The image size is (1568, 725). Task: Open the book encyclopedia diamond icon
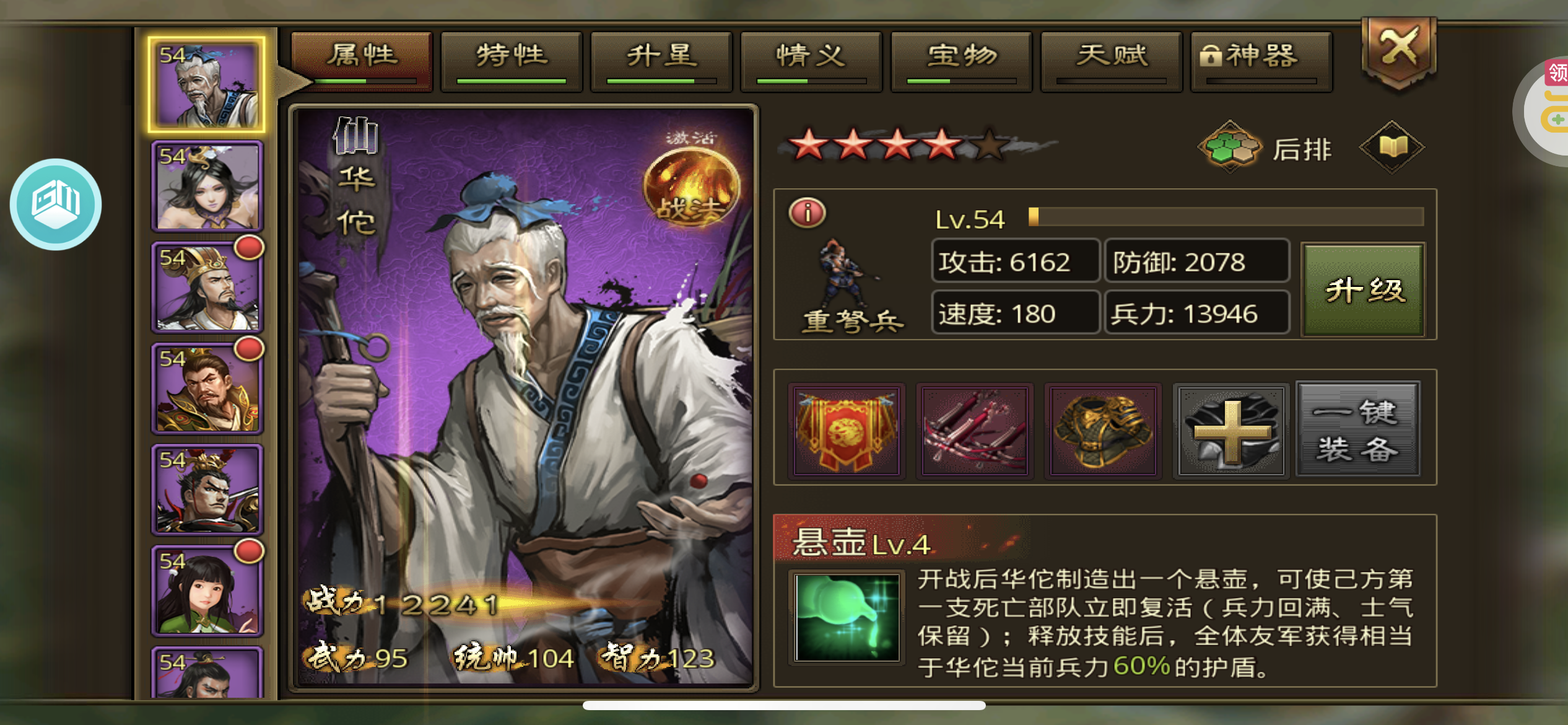pos(1392,147)
